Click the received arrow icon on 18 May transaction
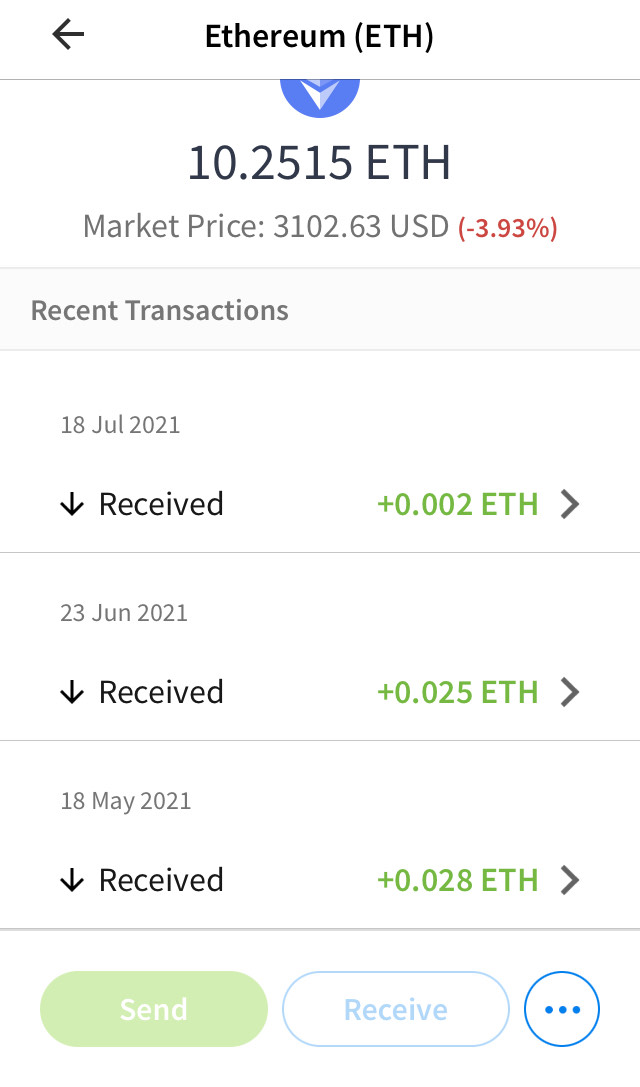 coord(71,879)
